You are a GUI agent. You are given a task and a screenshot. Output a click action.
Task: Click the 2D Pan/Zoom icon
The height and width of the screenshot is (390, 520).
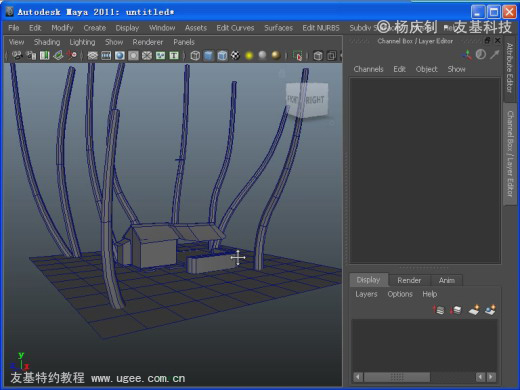71,55
